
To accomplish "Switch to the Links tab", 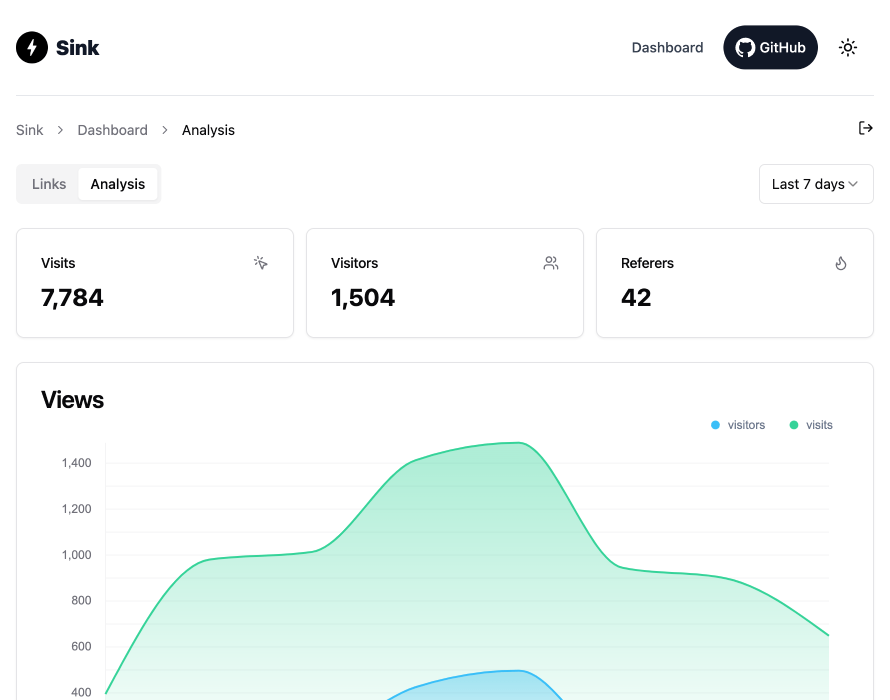I will (49, 184).
